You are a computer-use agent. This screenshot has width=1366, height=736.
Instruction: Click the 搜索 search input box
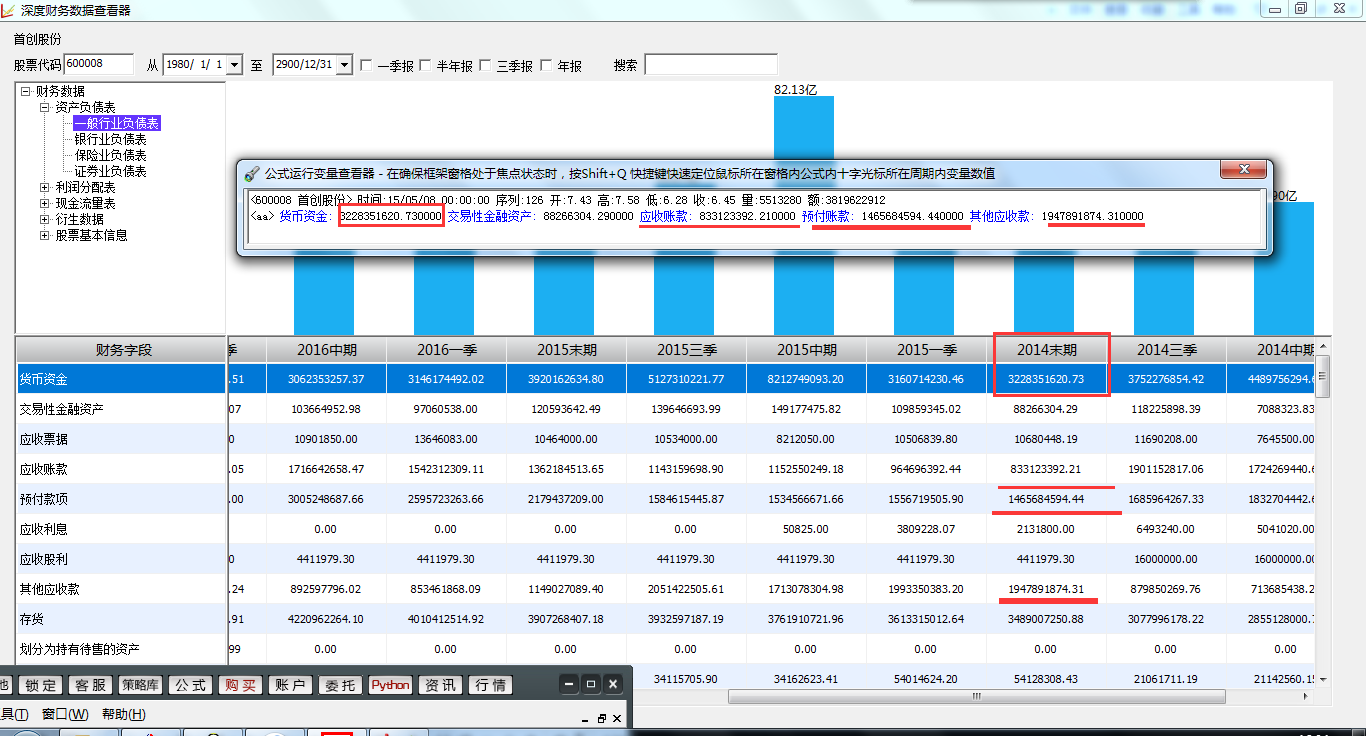[711, 65]
